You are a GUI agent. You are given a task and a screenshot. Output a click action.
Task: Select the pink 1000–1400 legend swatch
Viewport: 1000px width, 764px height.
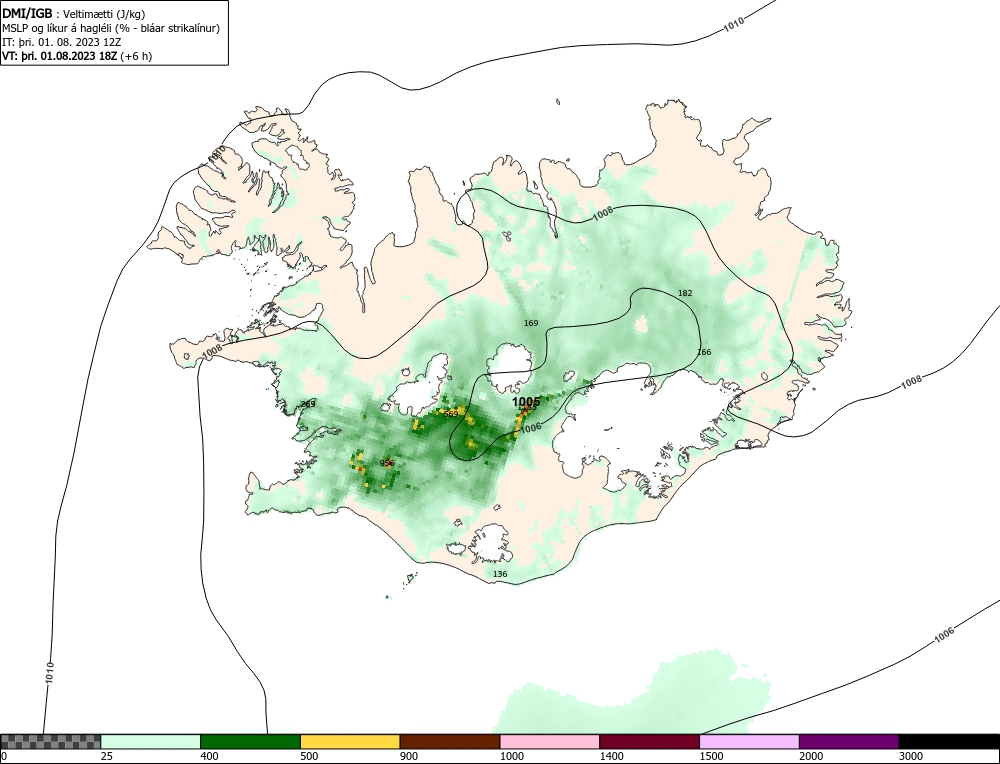pyautogui.click(x=550, y=741)
